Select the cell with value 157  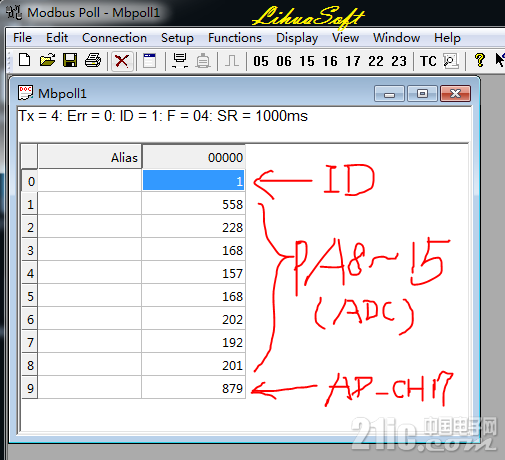[194, 273]
